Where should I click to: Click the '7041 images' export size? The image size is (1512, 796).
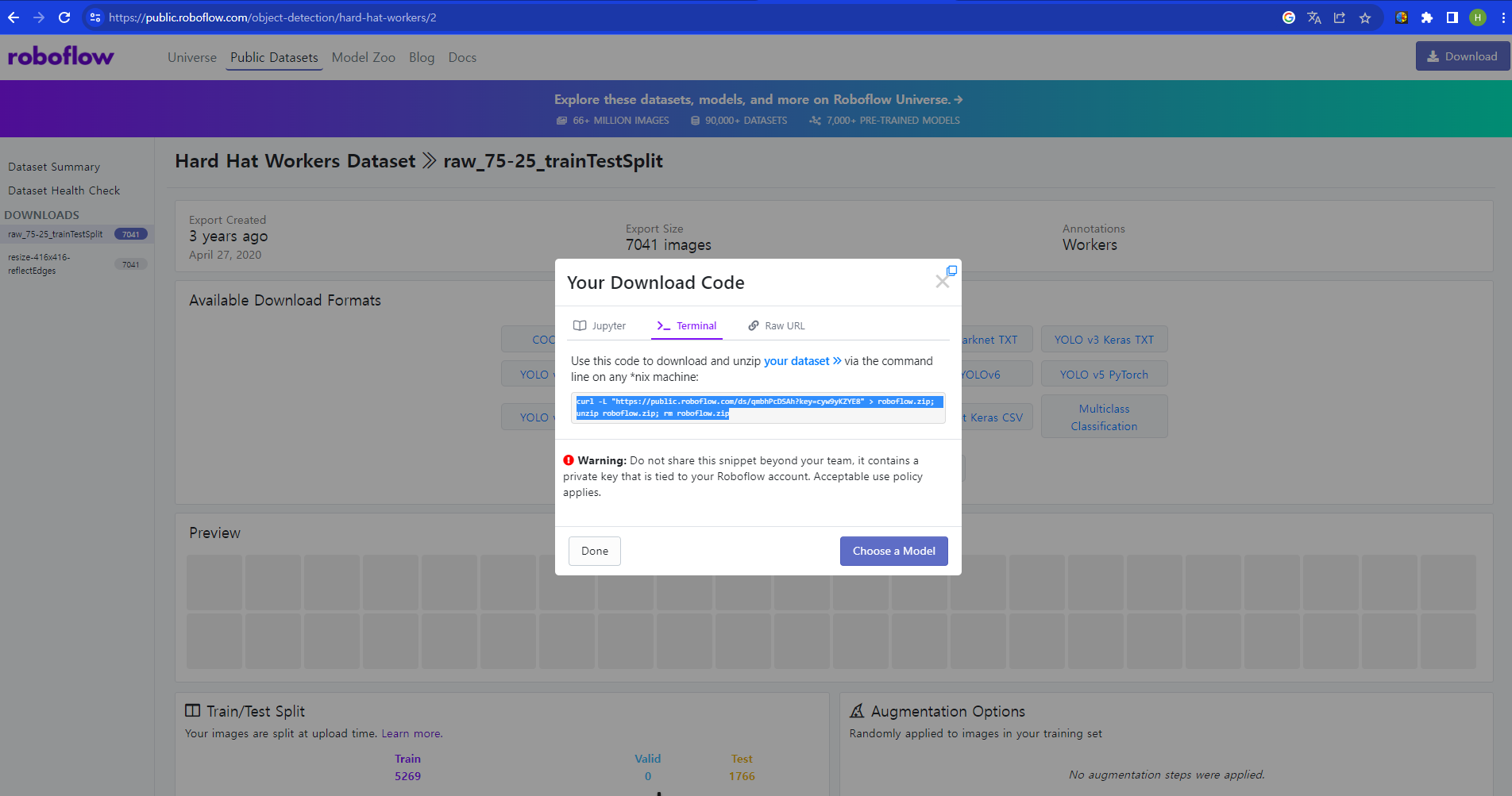[669, 245]
